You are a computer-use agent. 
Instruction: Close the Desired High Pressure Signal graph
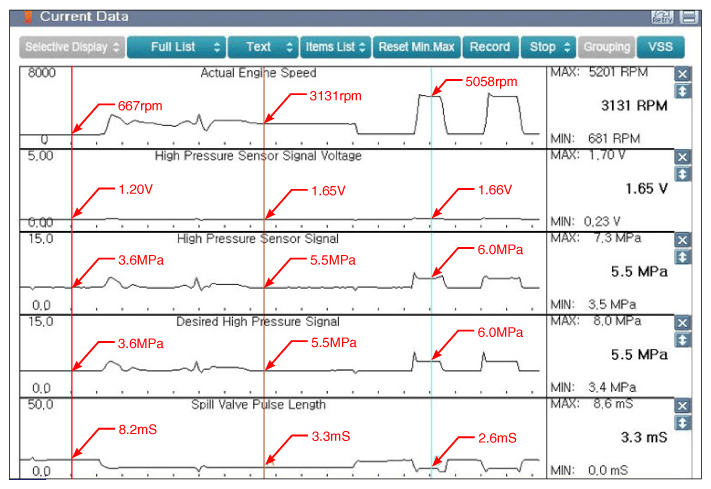point(682,323)
